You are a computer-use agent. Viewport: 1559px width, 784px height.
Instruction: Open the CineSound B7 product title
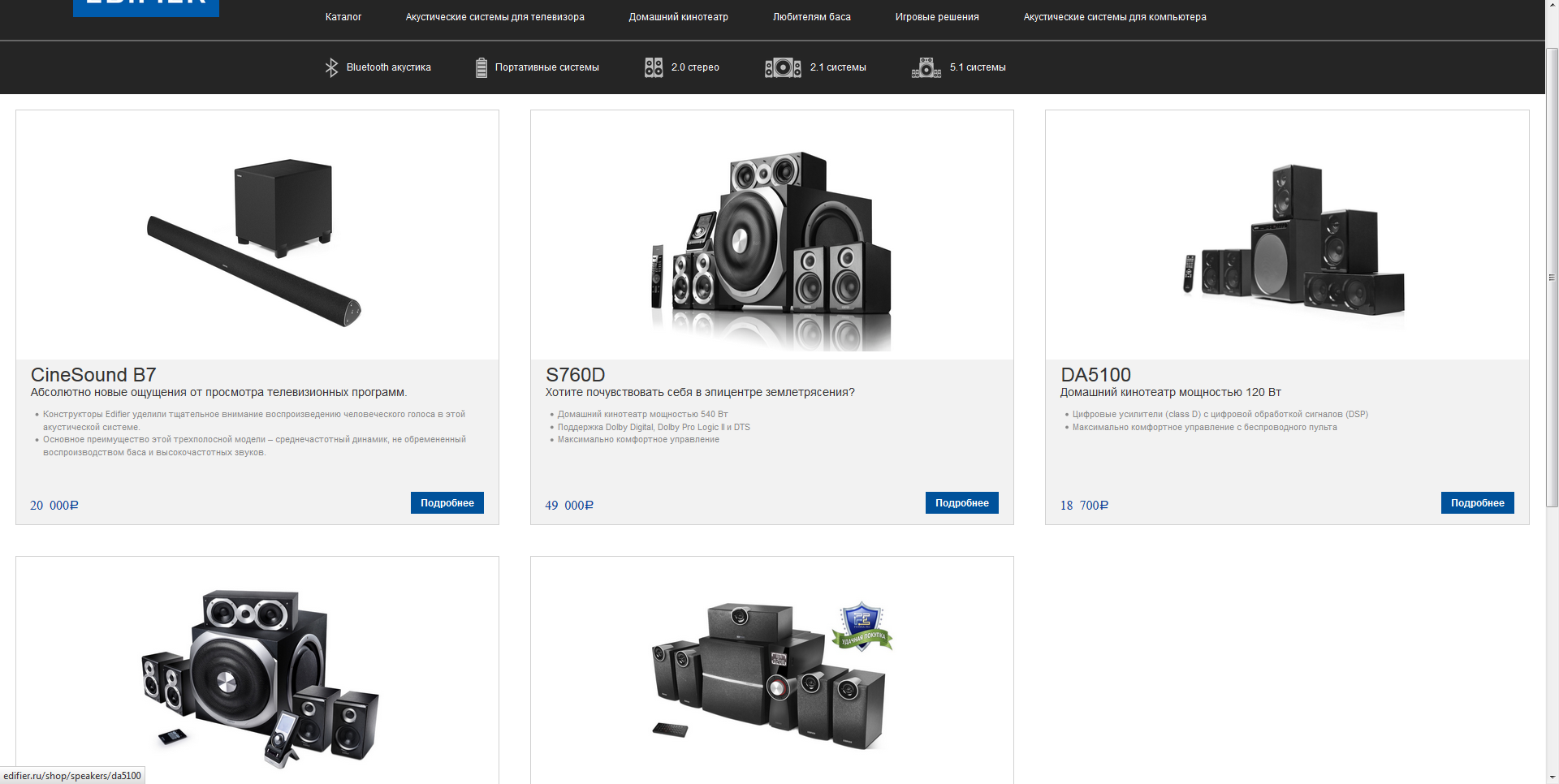point(93,375)
